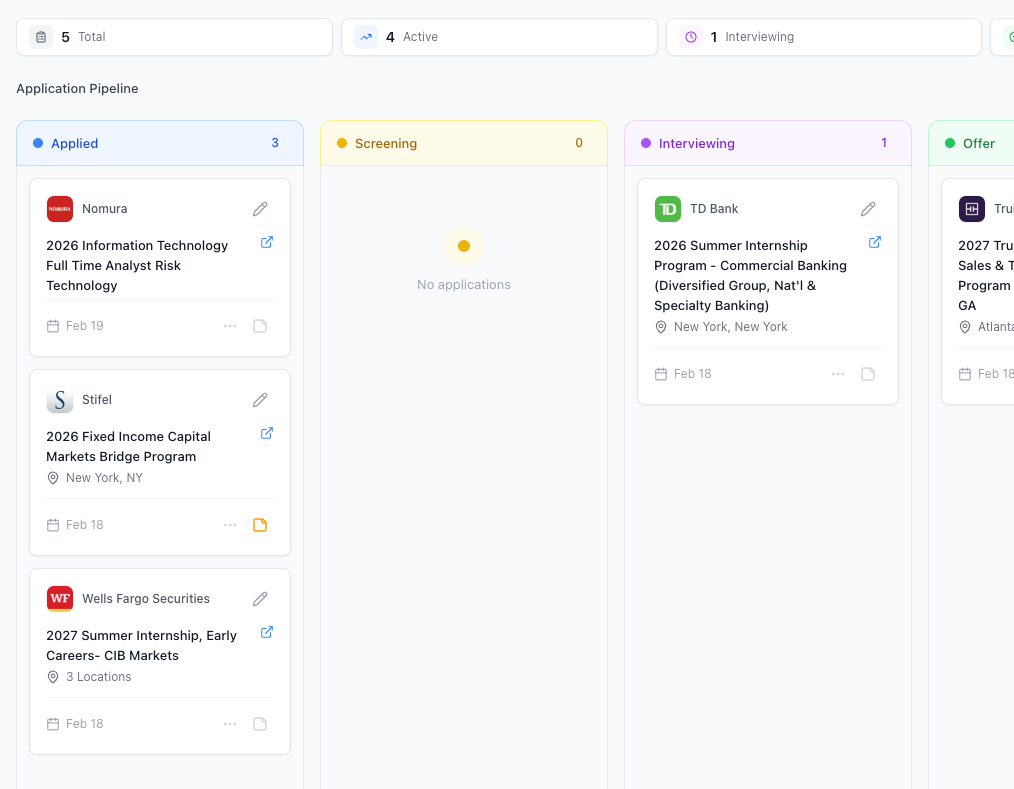Edit the TD Bank application card
The width and height of the screenshot is (1014, 789).
(868, 208)
